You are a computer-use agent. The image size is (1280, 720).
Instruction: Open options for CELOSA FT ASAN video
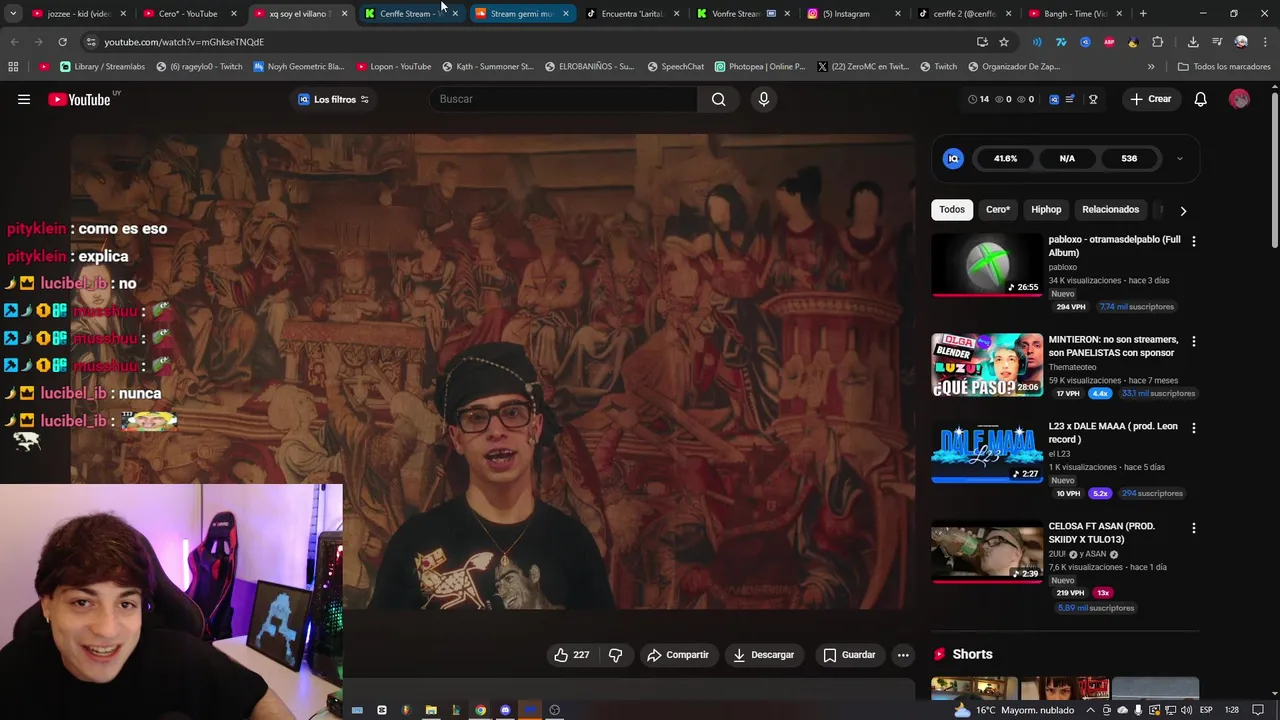1193,528
